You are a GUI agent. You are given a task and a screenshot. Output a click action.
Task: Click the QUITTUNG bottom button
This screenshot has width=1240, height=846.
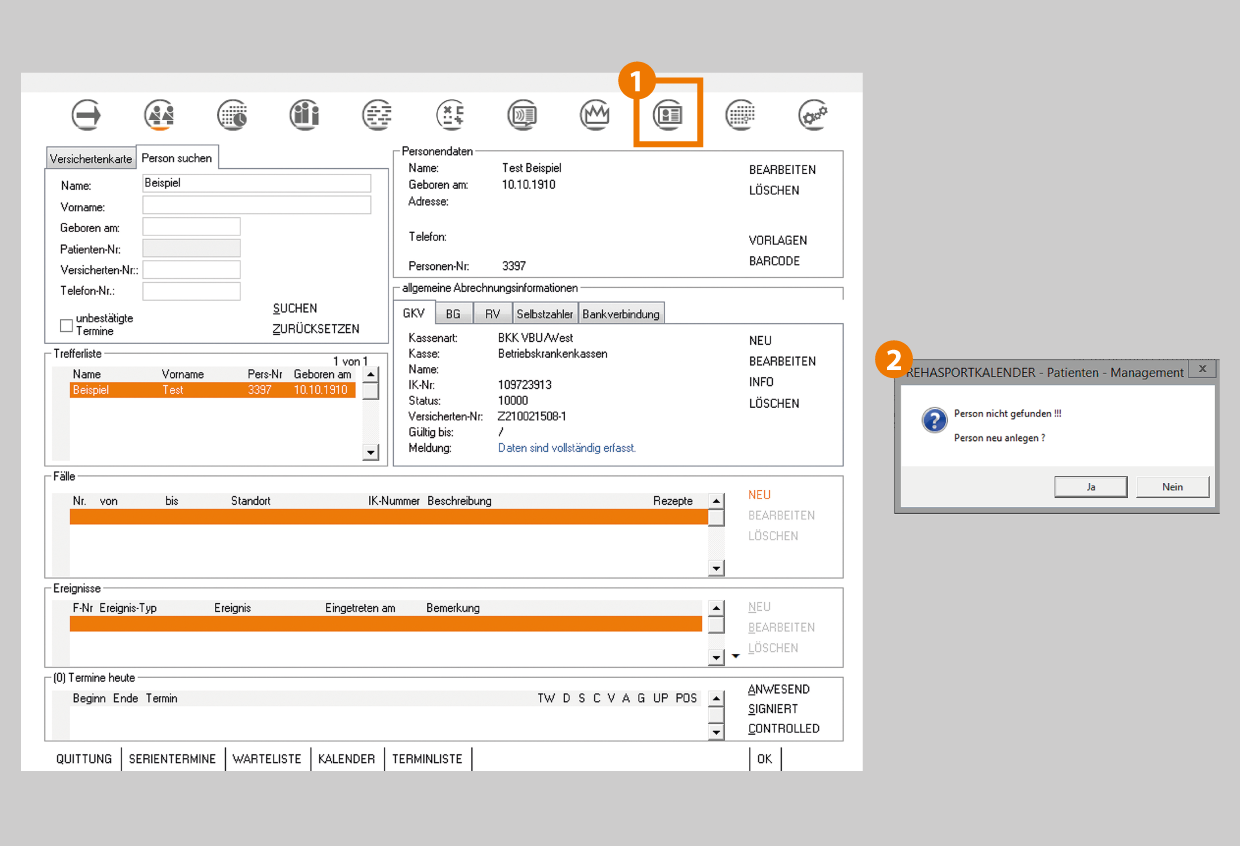pyautogui.click(x=84, y=759)
